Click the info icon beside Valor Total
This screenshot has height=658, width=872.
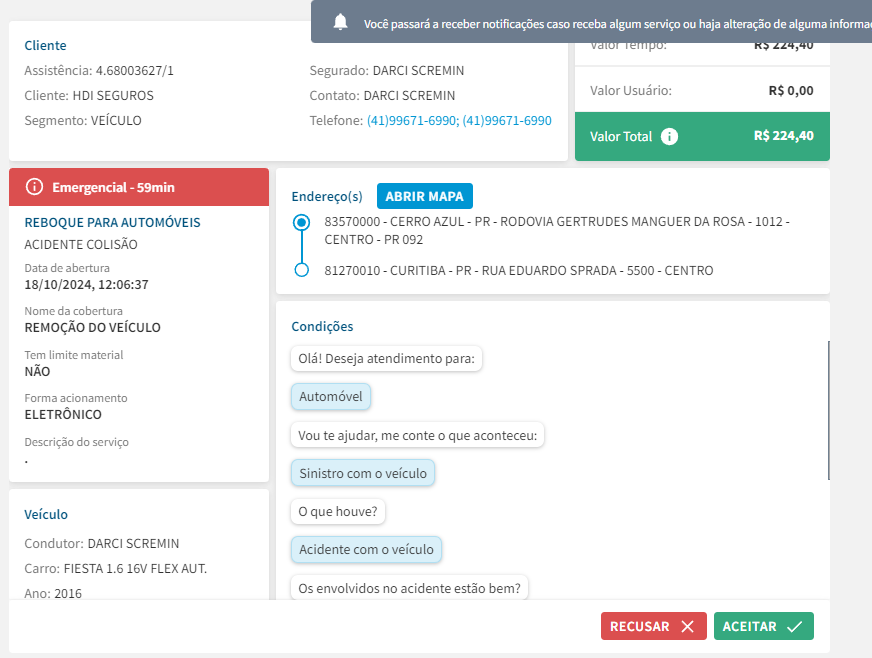tap(670, 137)
